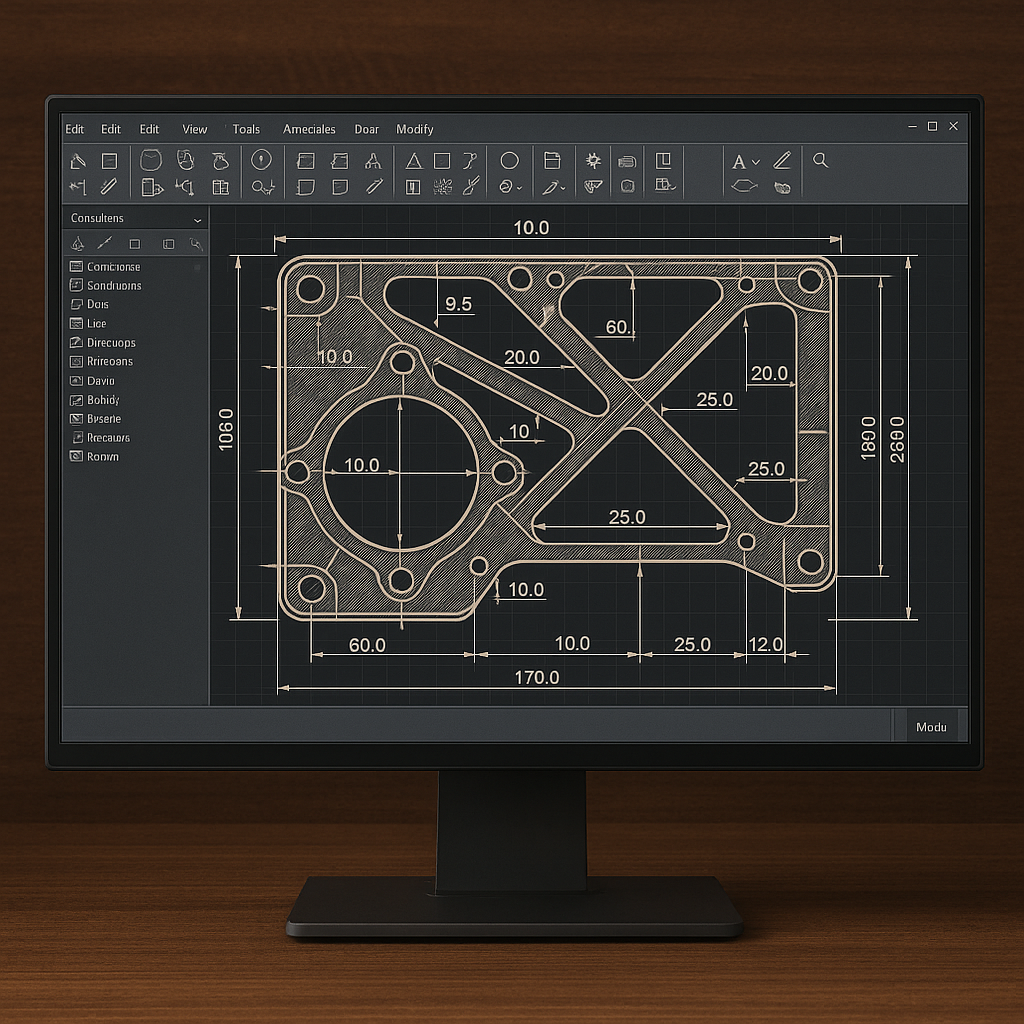
Task: Expand the Consultens panel dropdown chevron
Action: (x=197, y=219)
